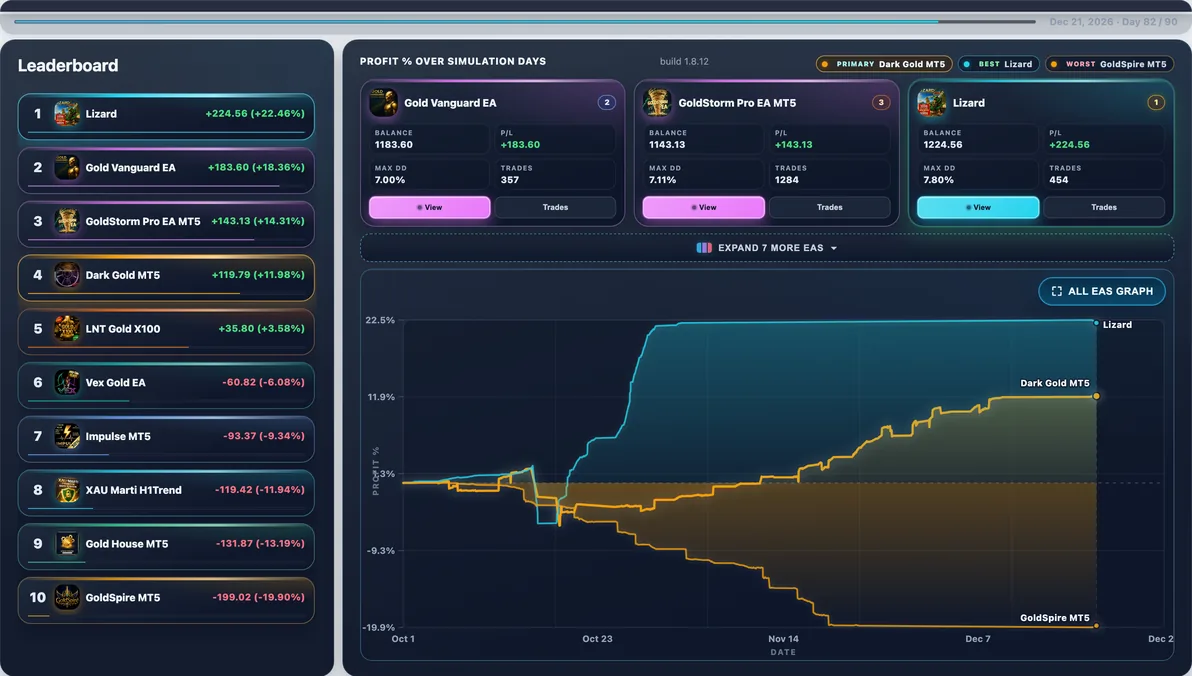
Task: Select GoldStorm Pro EA MT5 leaderboard row
Action: tap(166, 224)
